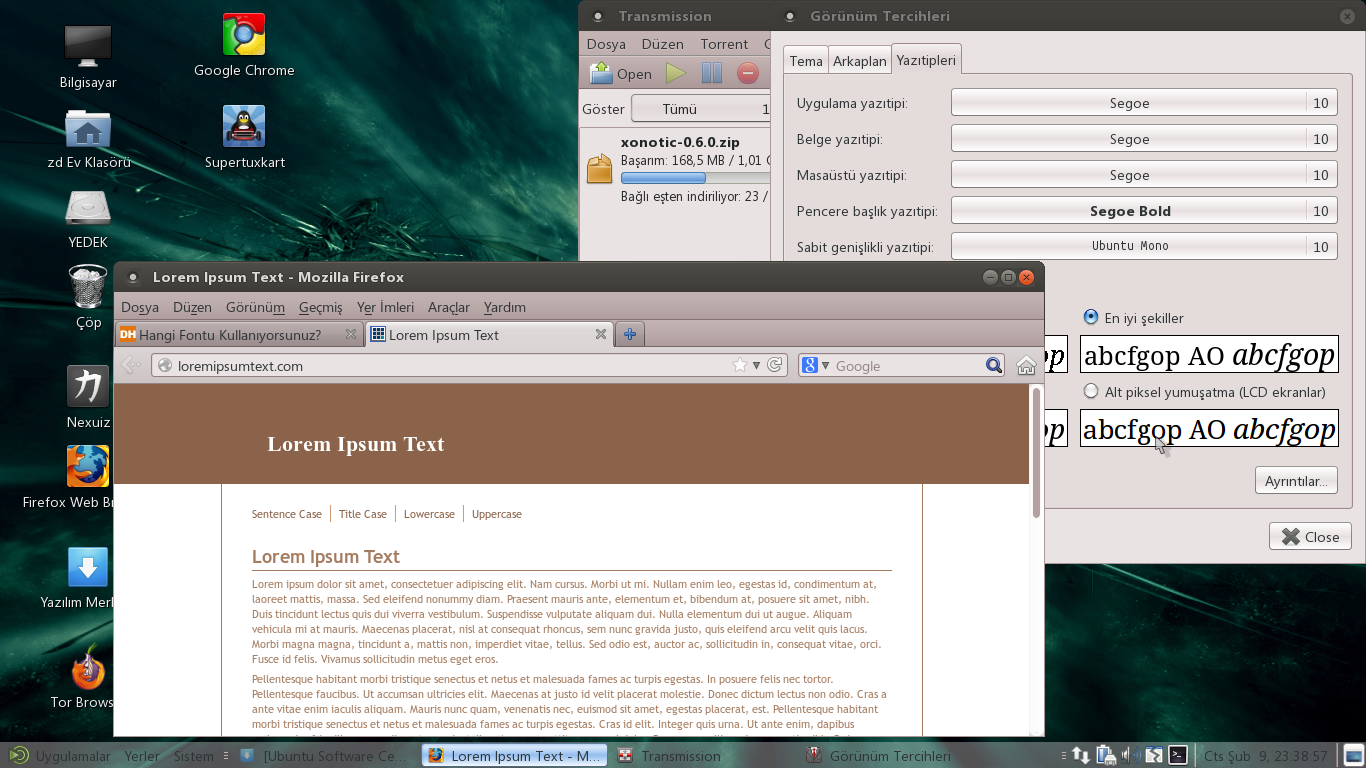
Task: Switch to Hangi Fontu Kullanıyorsunuz tab
Action: (239, 334)
